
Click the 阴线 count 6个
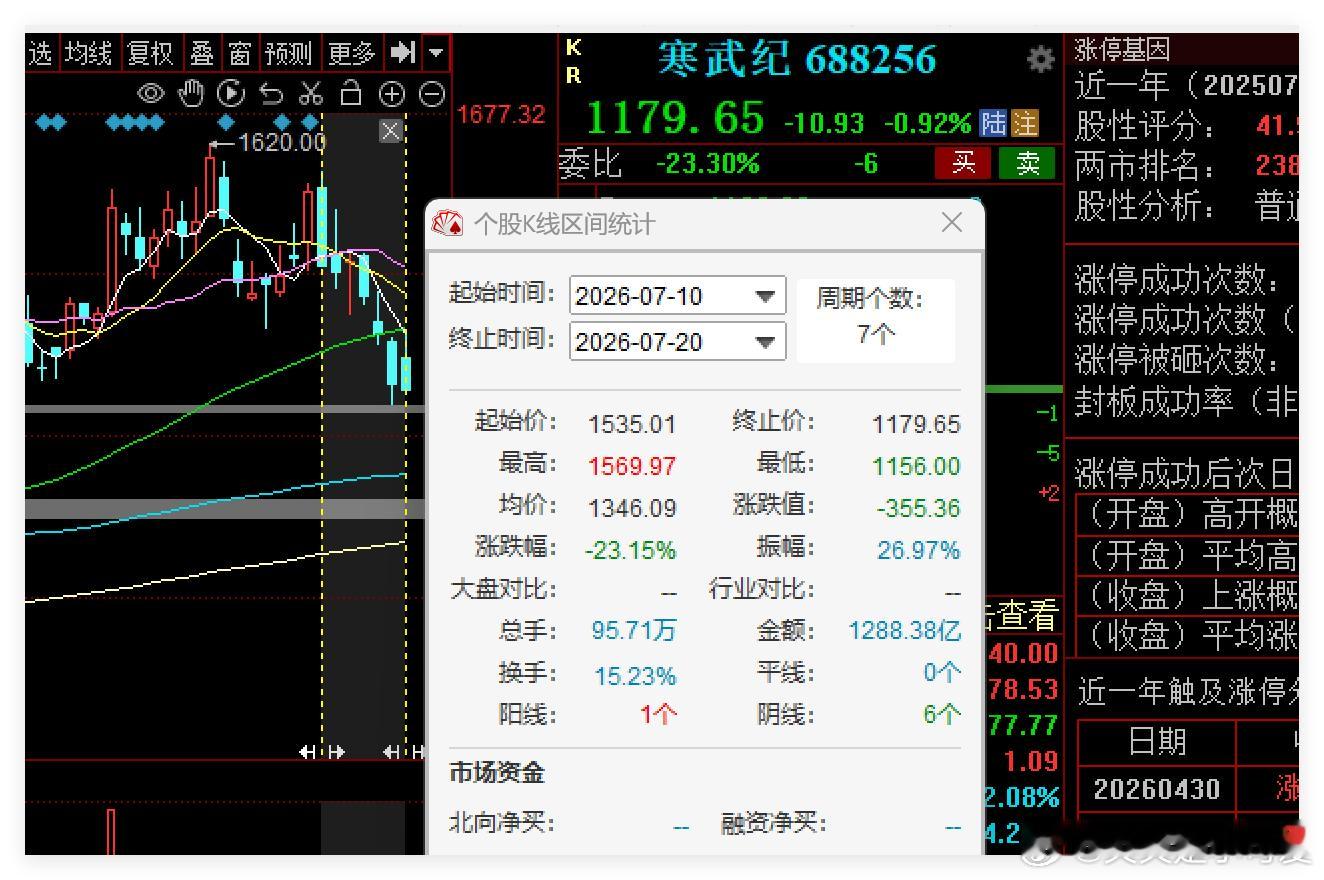point(941,715)
